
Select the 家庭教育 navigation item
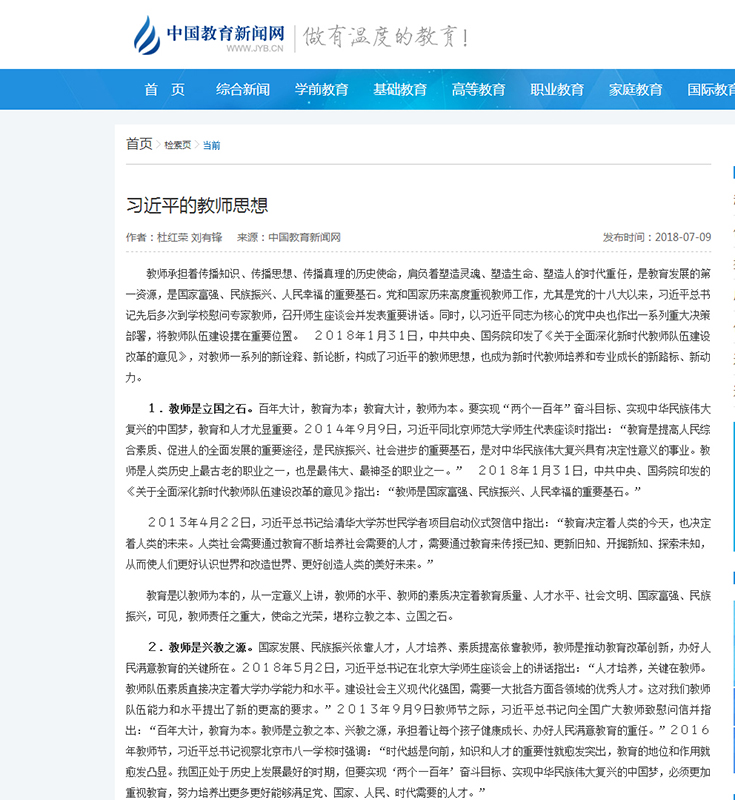[636, 89]
